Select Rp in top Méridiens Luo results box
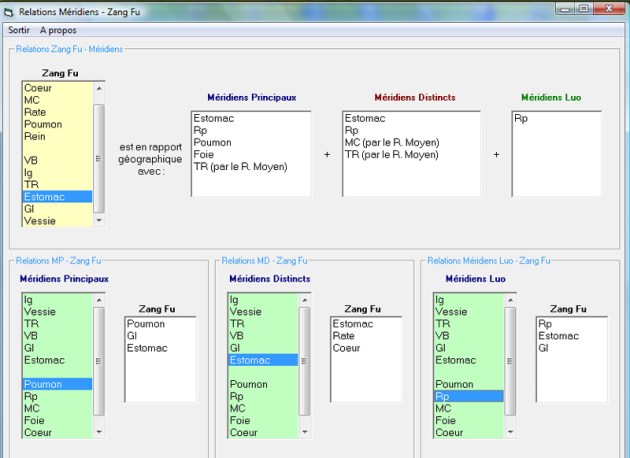 pos(520,118)
